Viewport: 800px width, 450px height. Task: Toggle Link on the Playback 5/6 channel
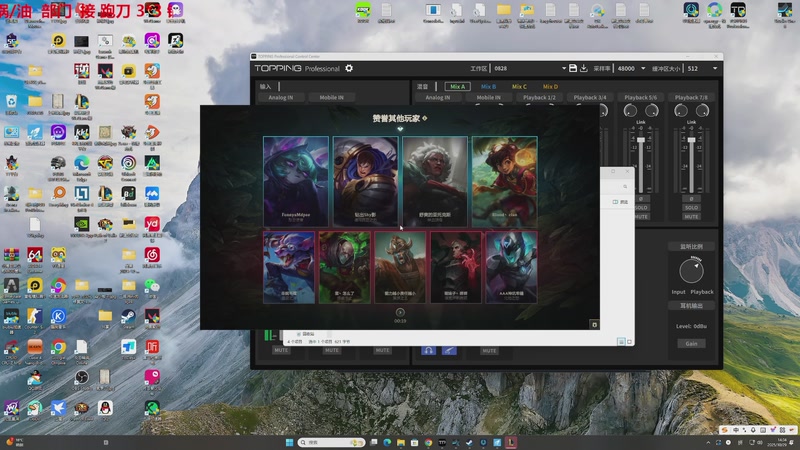[x=641, y=122]
